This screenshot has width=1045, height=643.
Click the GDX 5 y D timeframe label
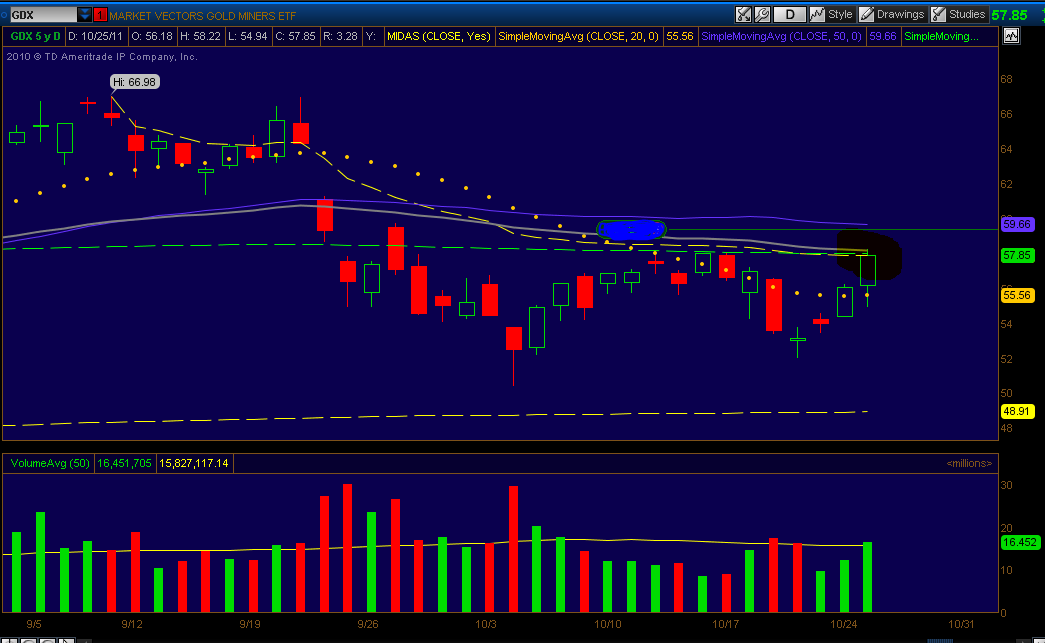tap(35, 36)
